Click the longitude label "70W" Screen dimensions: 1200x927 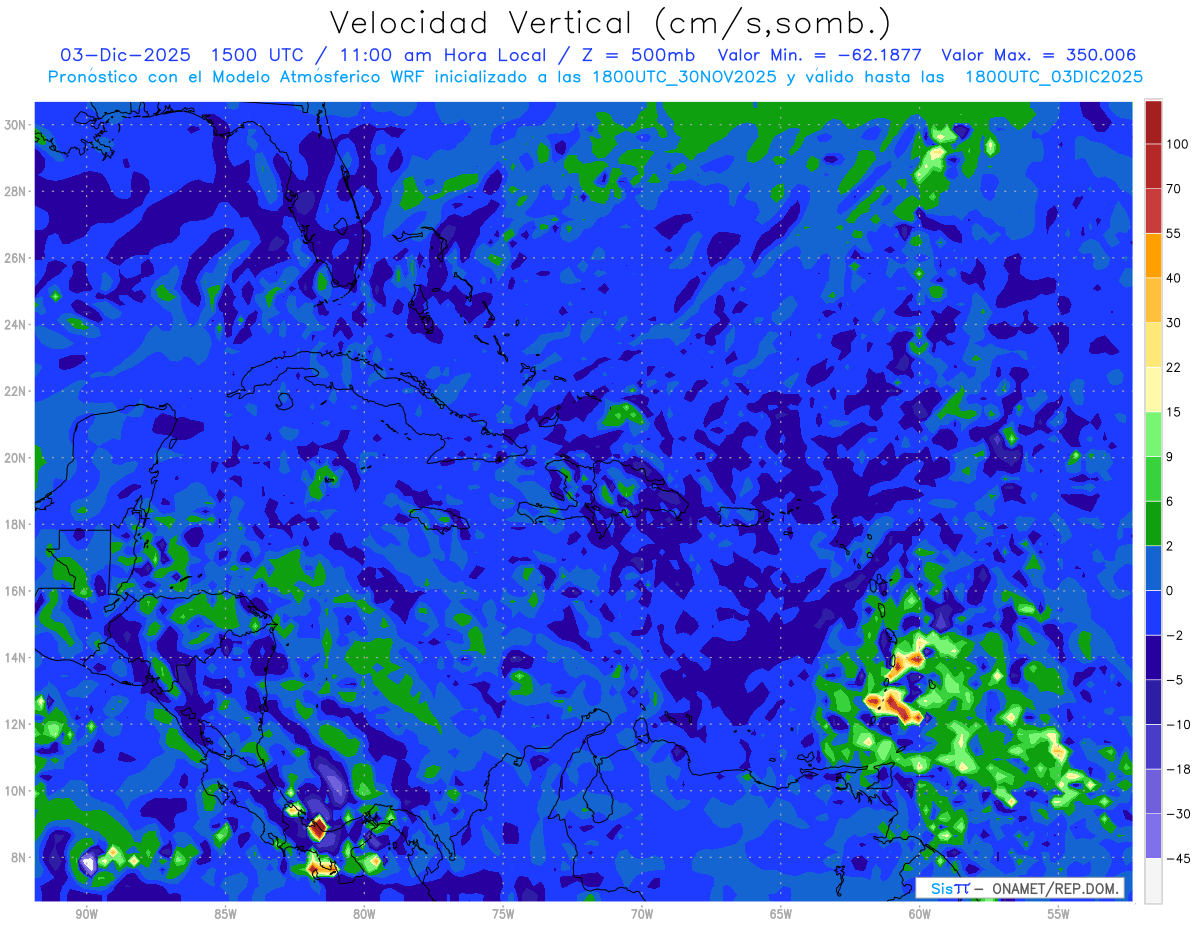pos(643,914)
